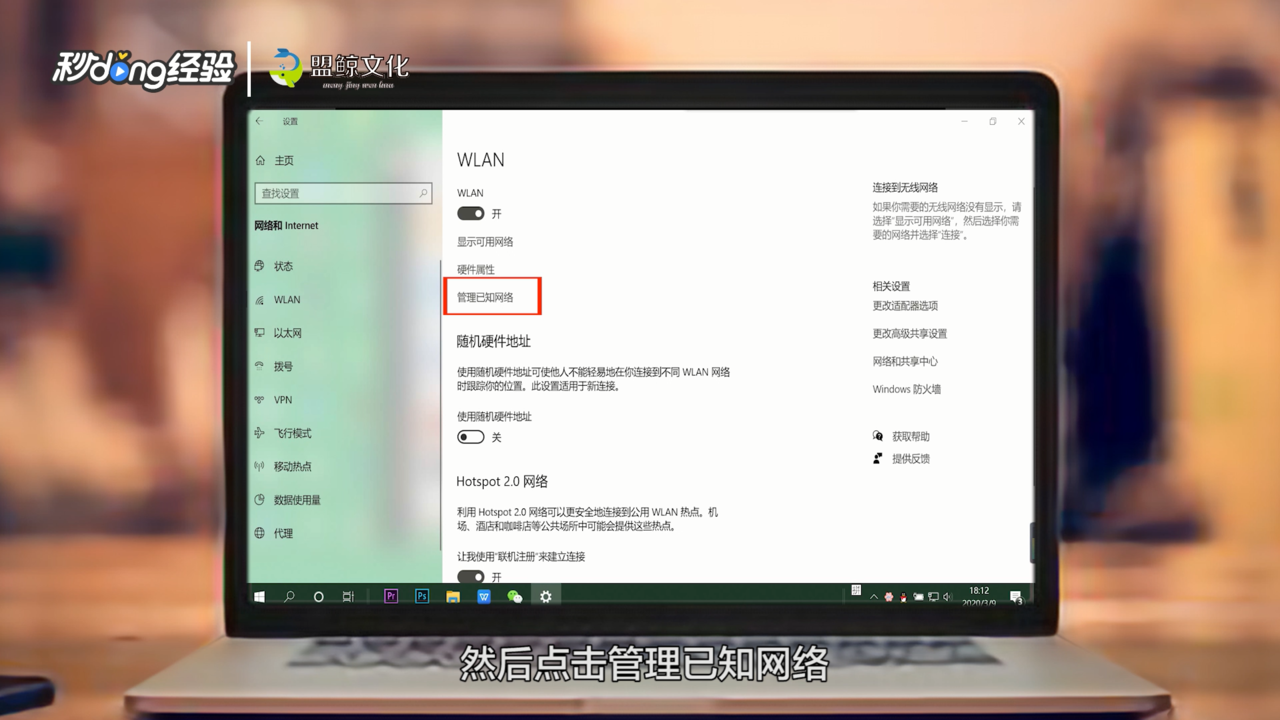Open the 以太网 Ethernet section
Viewport: 1280px width, 720px height.
[x=279, y=333]
